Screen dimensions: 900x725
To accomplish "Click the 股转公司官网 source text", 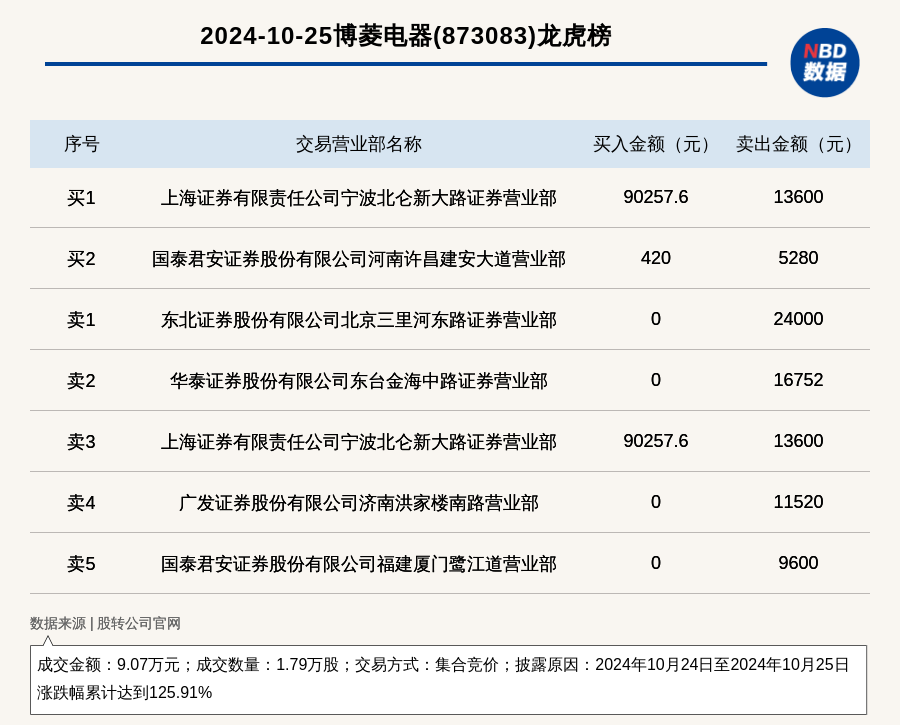I will pyautogui.click(x=139, y=623).
